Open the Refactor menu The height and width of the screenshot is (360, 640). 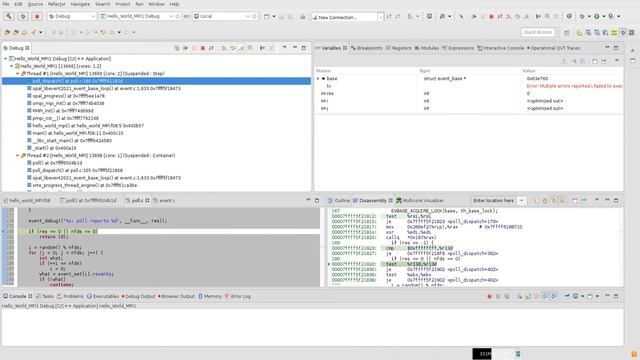tap(57, 4)
